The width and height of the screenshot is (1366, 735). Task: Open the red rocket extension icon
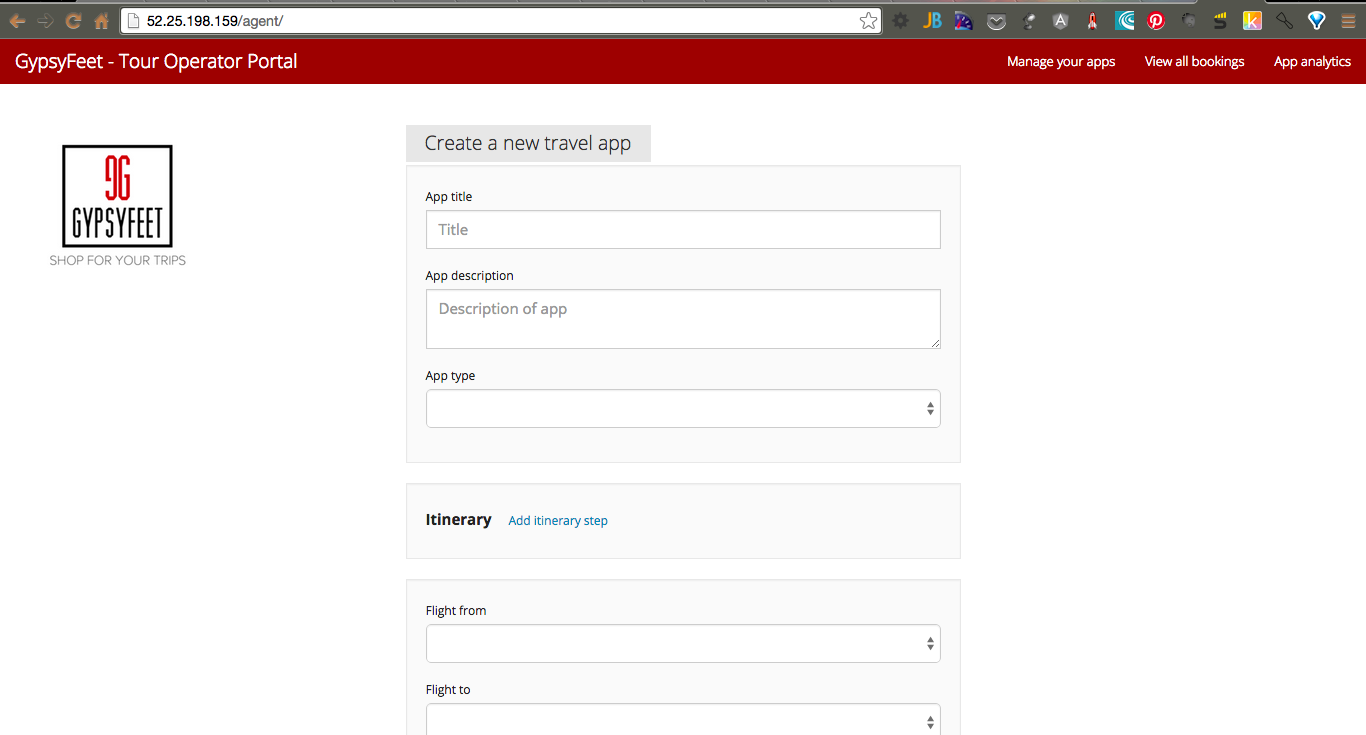pyautogui.click(x=1092, y=20)
